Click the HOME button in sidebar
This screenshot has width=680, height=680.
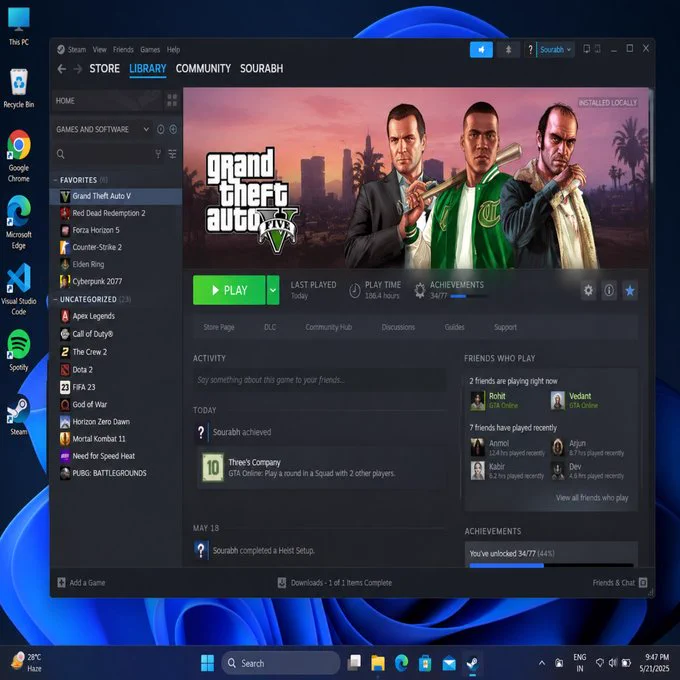[x=106, y=101]
